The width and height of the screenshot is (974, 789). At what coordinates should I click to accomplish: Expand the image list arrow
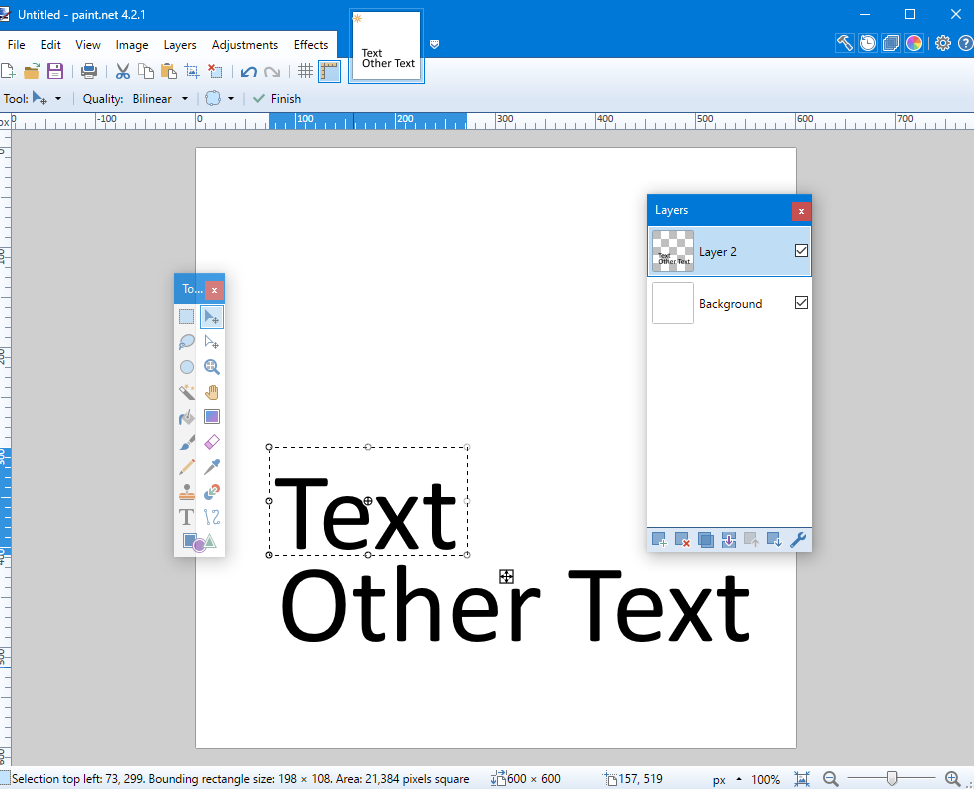[435, 44]
